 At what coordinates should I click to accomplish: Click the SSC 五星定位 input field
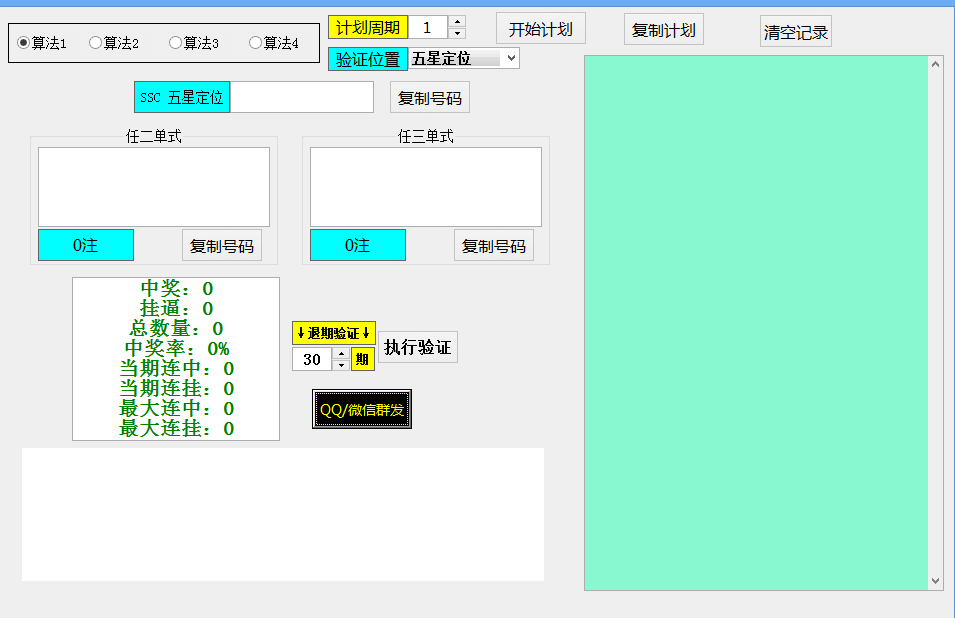(301, 97)
